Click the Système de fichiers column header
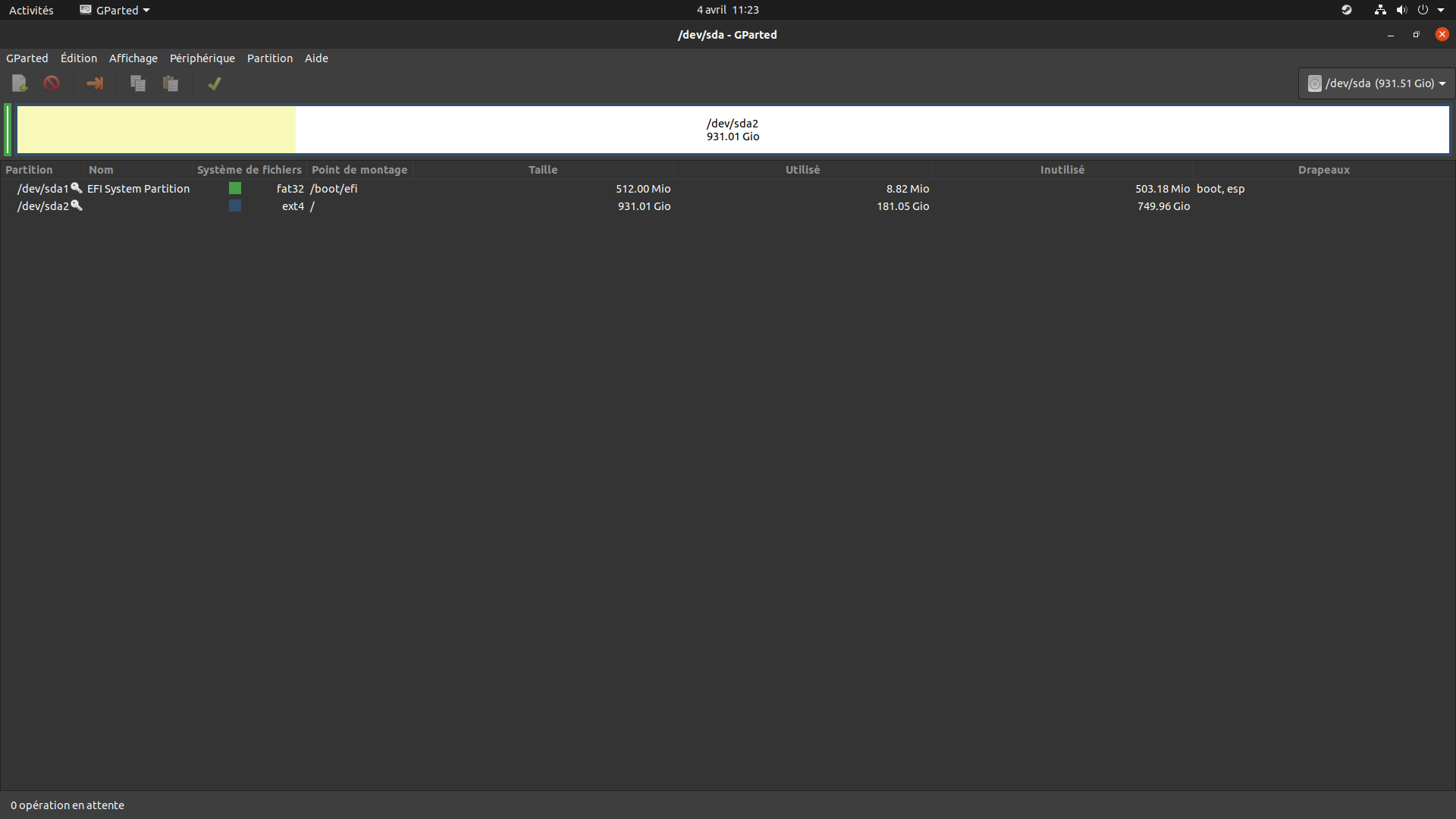 [x=249, y=170]
